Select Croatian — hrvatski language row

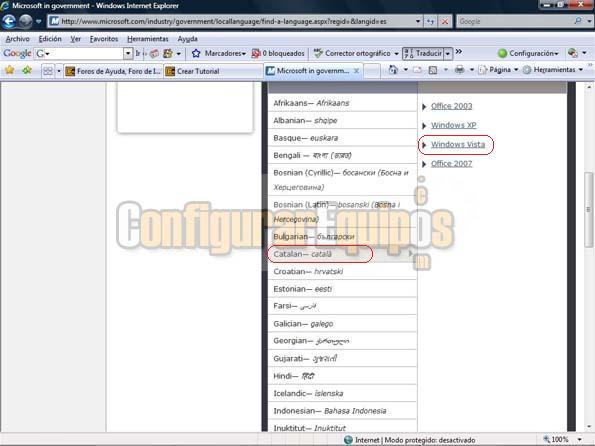[x=342, y=271]
